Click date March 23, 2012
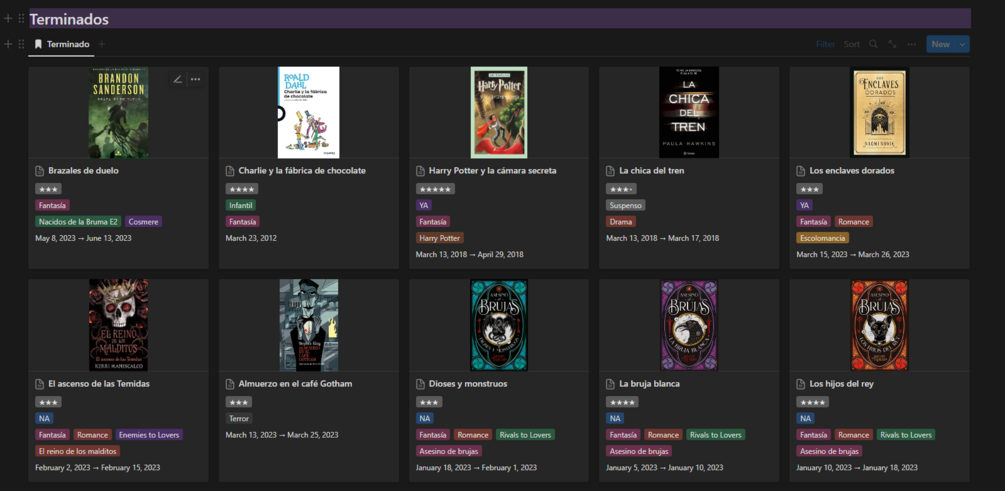The height and width of the screenshot is (491, 1005). 251,238
